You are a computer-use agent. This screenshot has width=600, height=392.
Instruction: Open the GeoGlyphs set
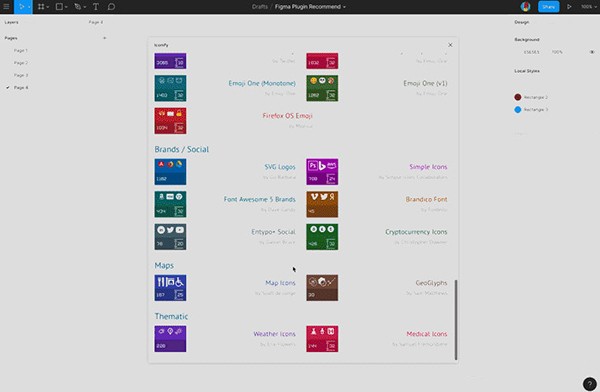point(431,283)
